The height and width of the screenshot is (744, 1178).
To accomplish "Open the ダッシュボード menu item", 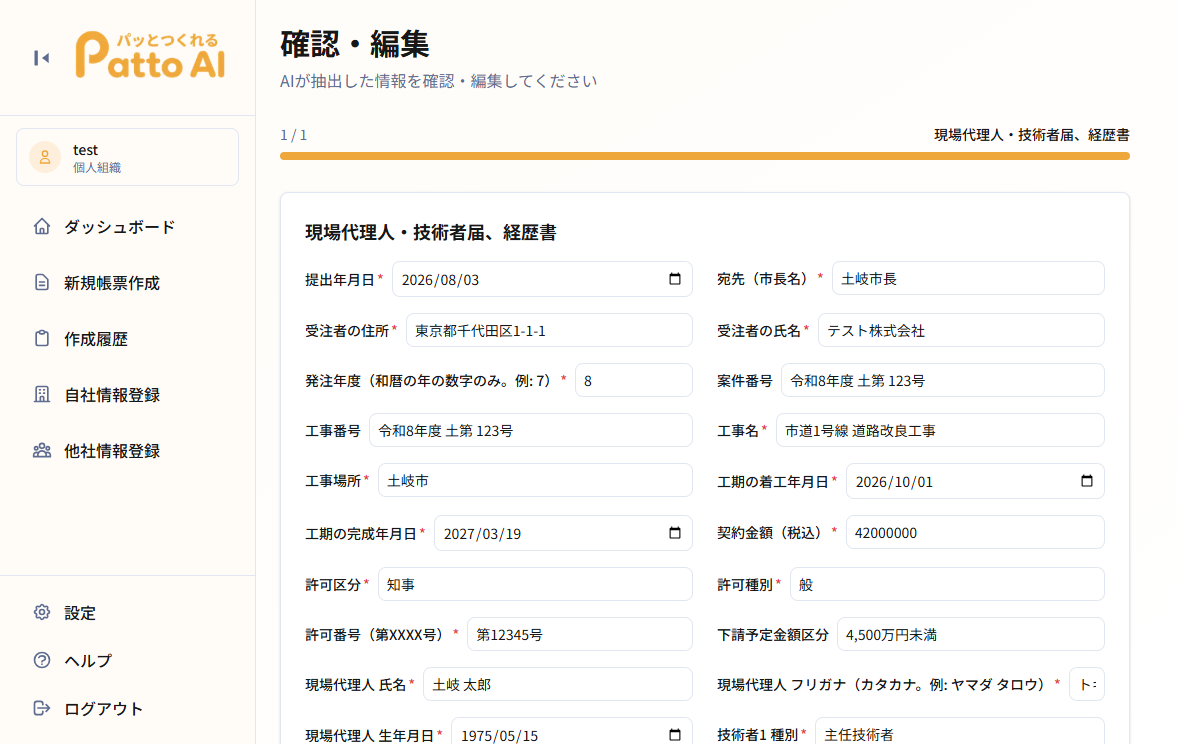I will click(x=128, y=226).
